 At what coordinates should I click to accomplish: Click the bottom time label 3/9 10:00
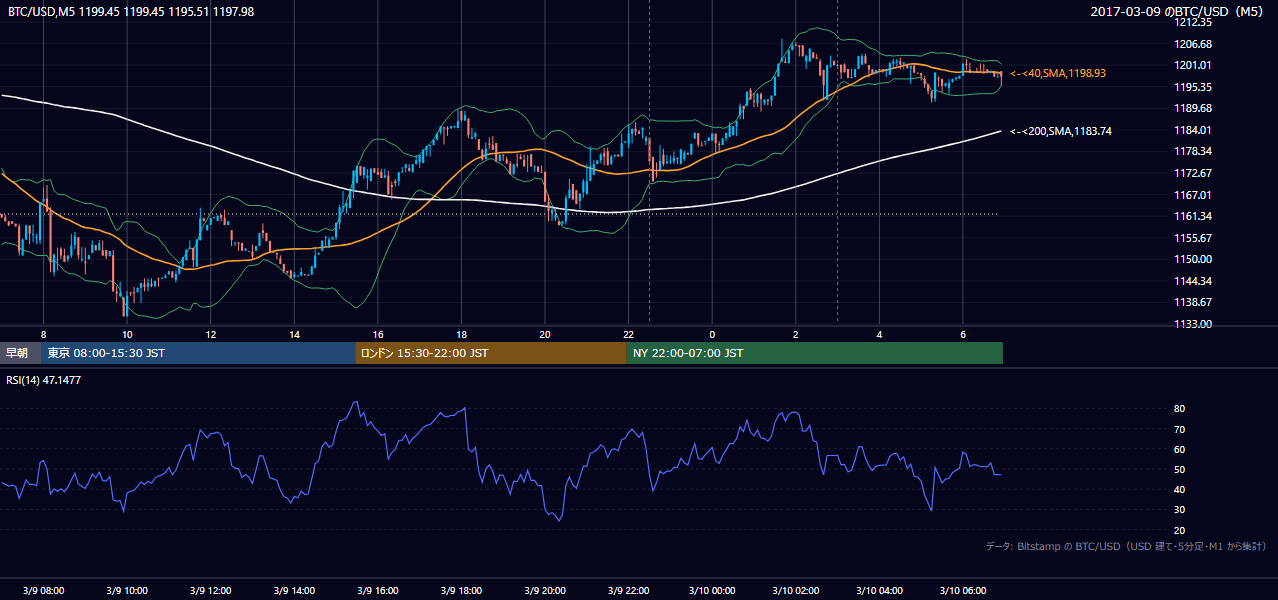click(127, 591)
